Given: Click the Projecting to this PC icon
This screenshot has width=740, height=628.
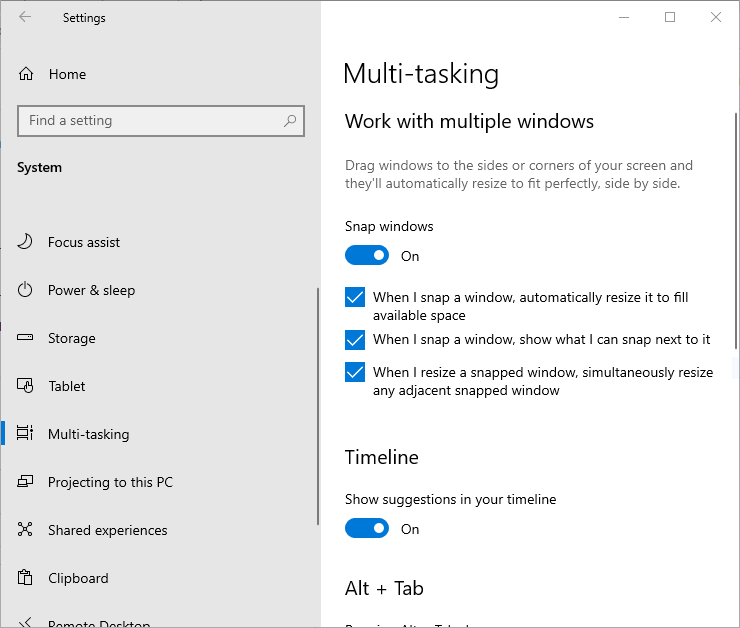Looking at the screenshot, I should (26, 482).
